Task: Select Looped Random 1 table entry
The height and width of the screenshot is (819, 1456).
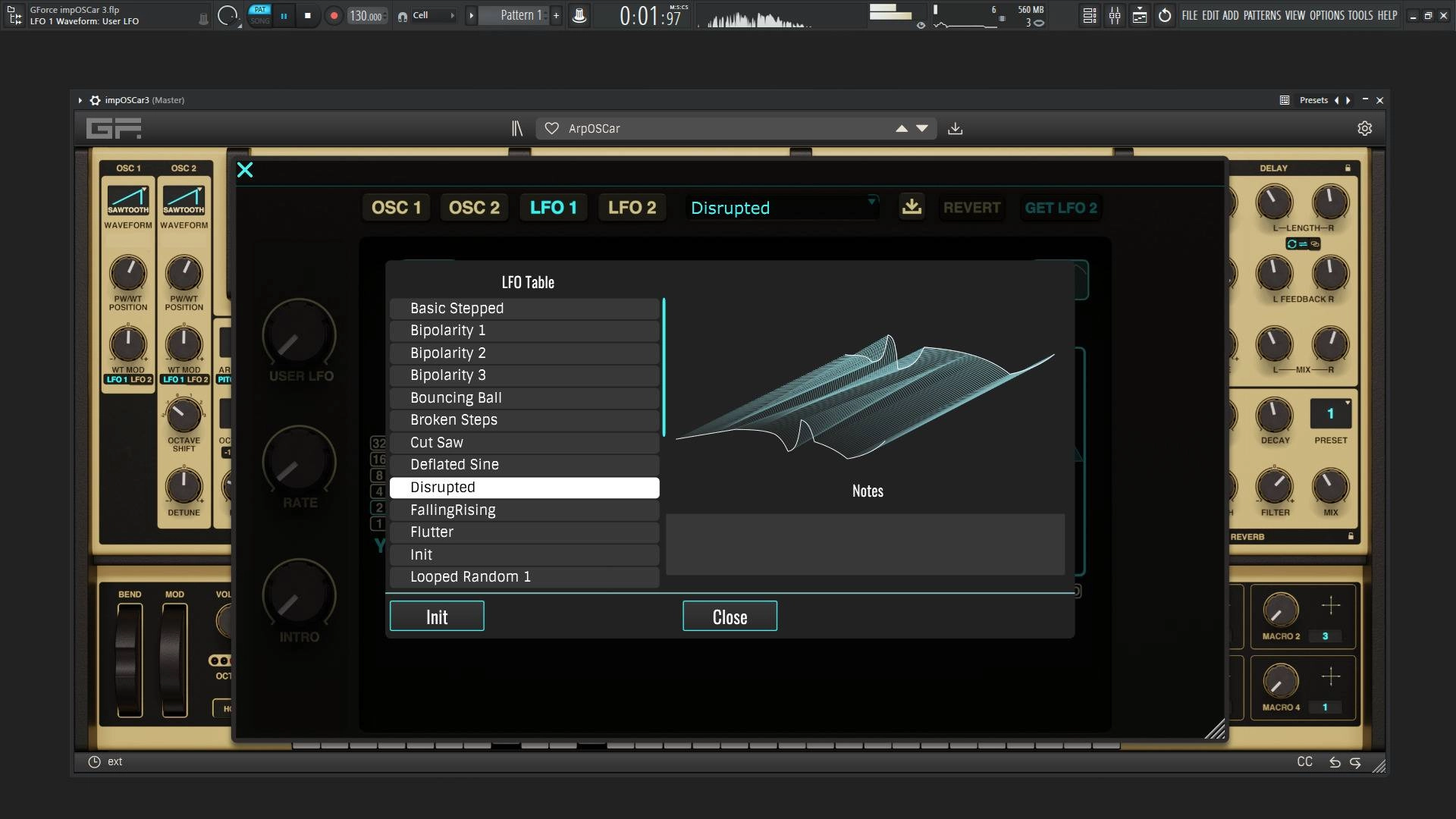Action: pyautogui.click(x=525, y=577)
